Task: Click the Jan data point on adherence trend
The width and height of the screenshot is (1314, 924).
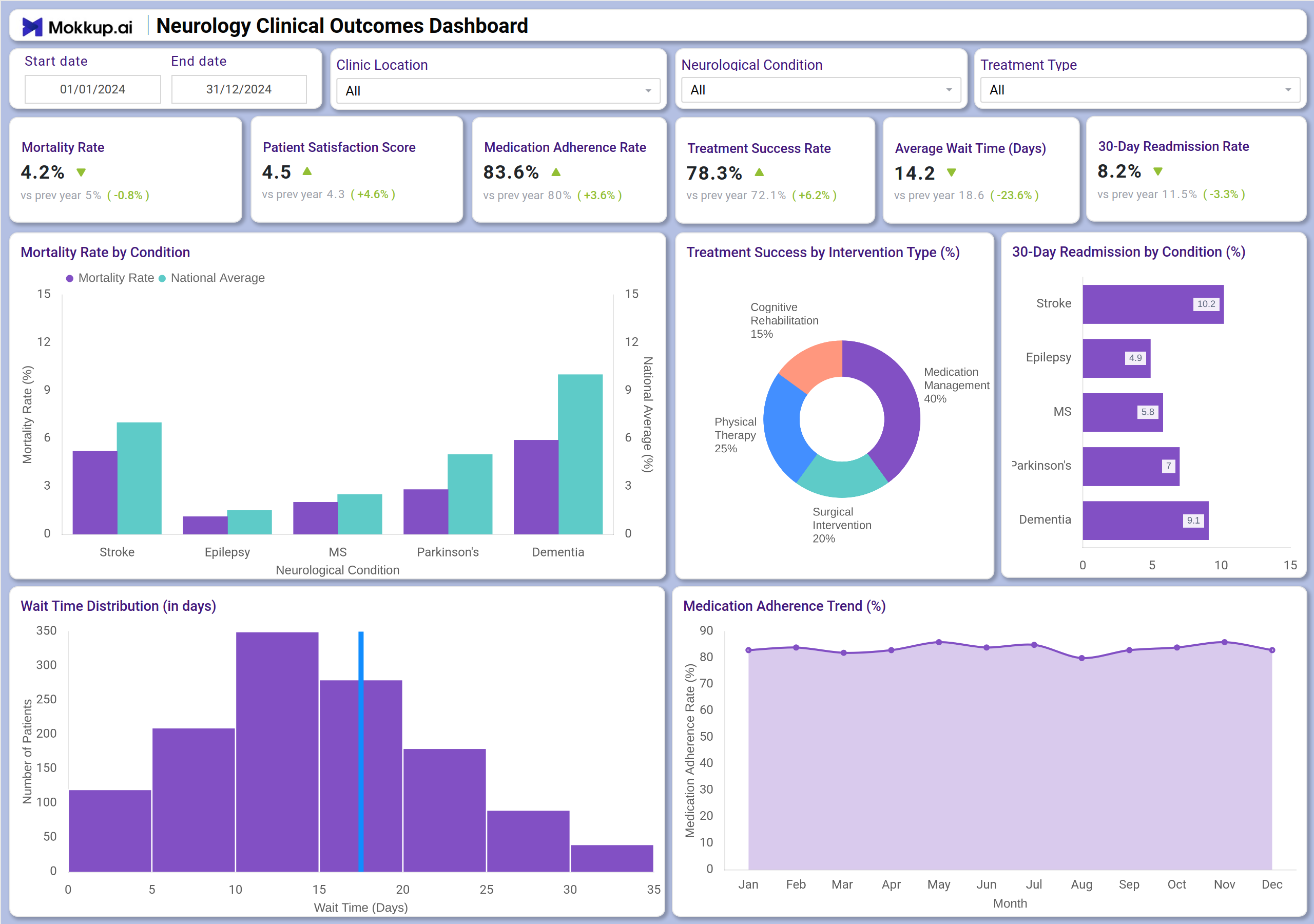Action: click(x=748, y=650)
